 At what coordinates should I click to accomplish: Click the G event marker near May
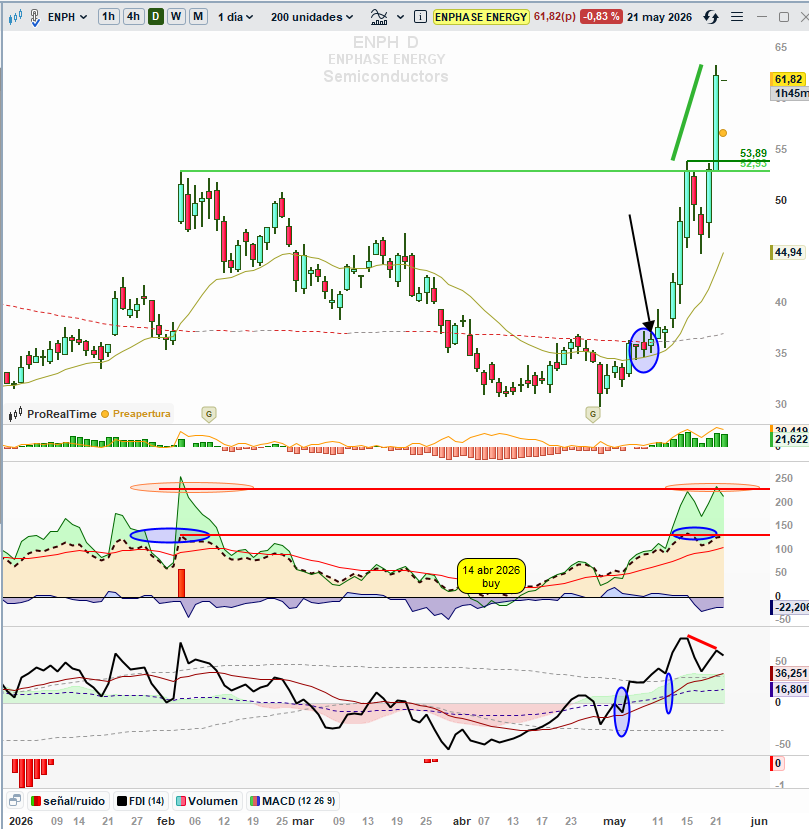[x=593, y=414]
